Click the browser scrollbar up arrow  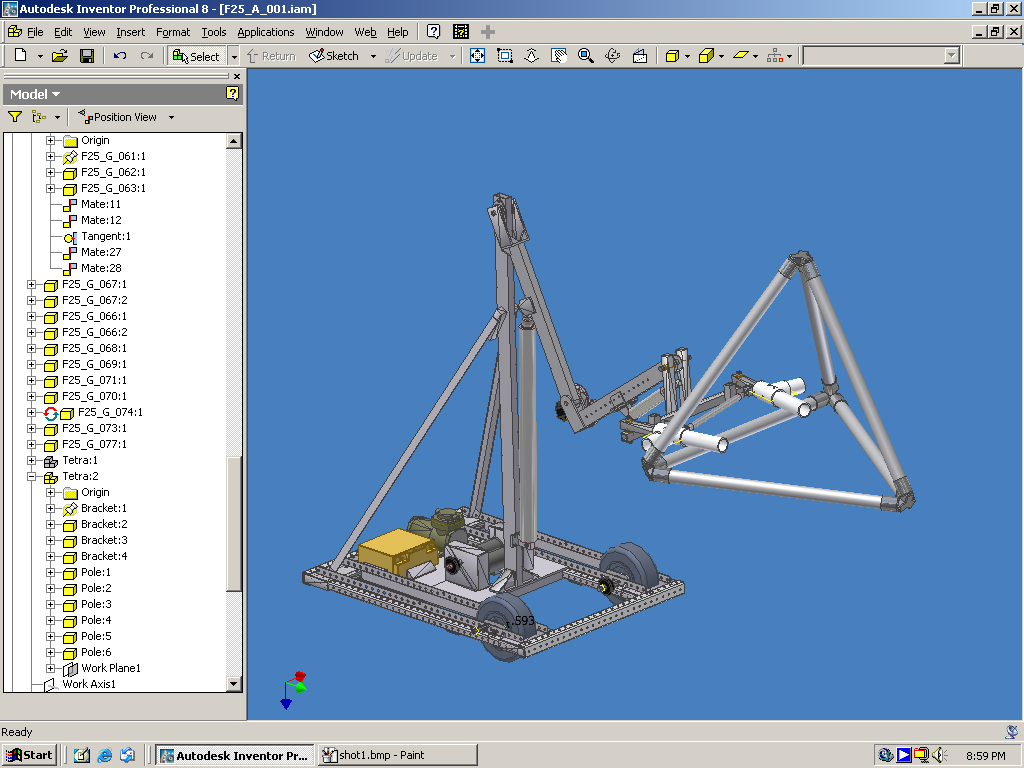234,140
